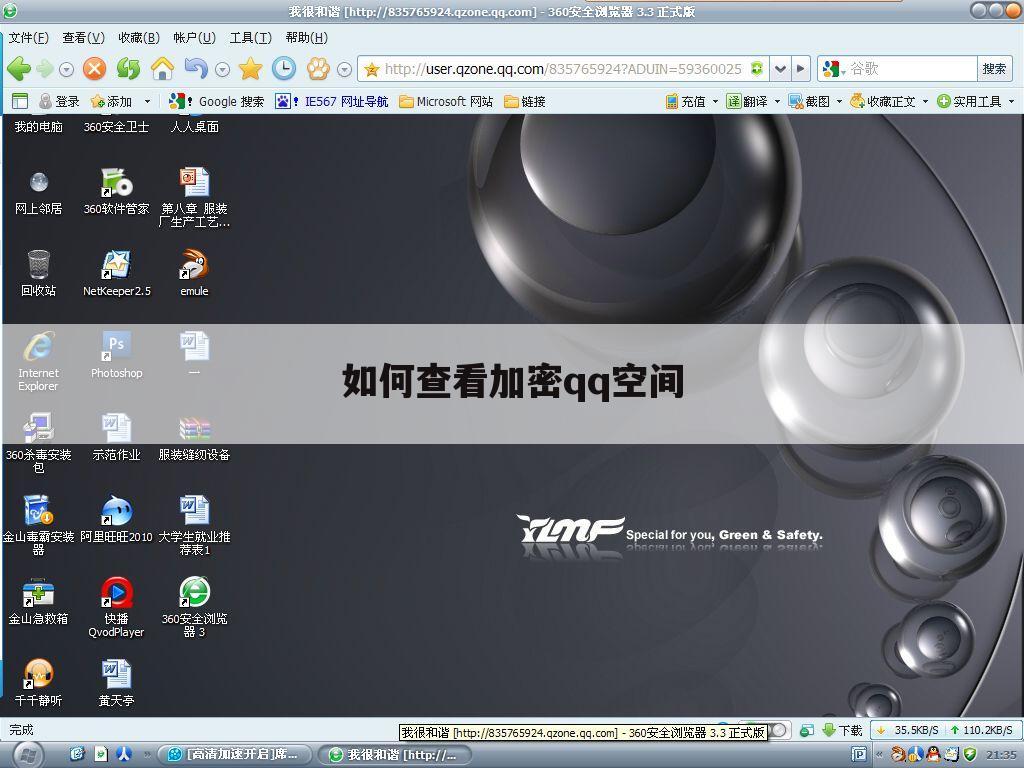
Task: Select the NetKeeper2.5 desktop icon
Action: (x=116, y=273)
